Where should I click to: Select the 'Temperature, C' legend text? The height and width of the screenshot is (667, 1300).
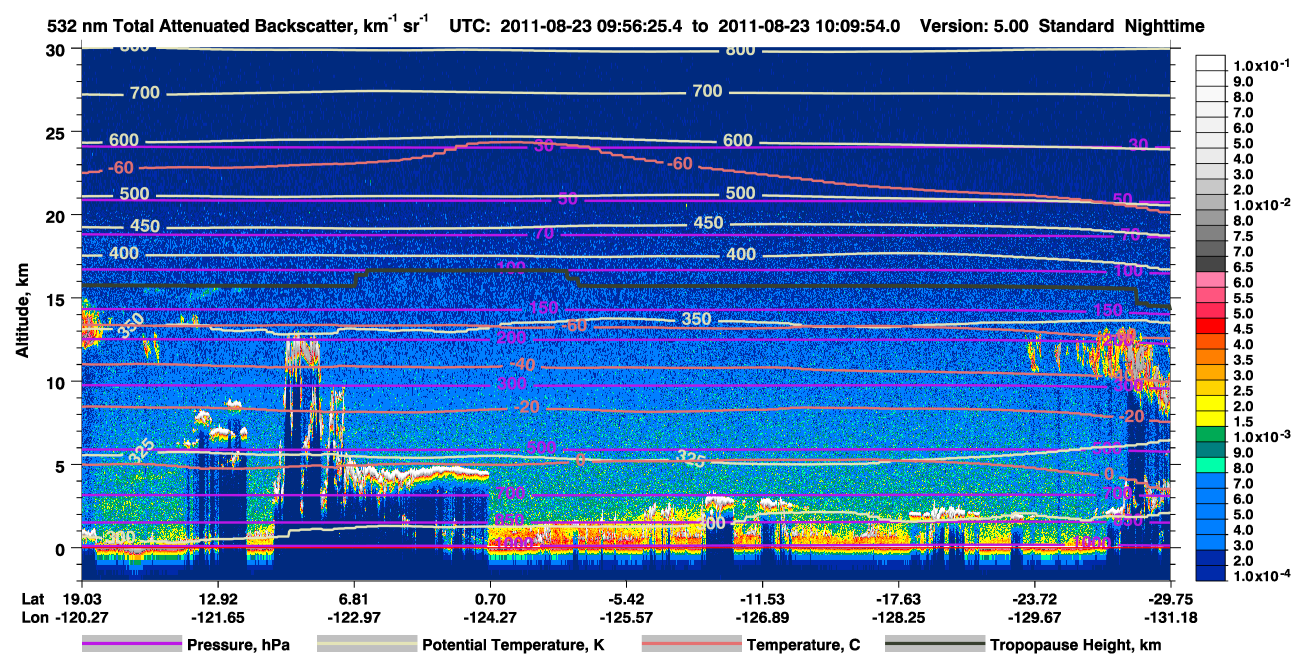point(803,645)
